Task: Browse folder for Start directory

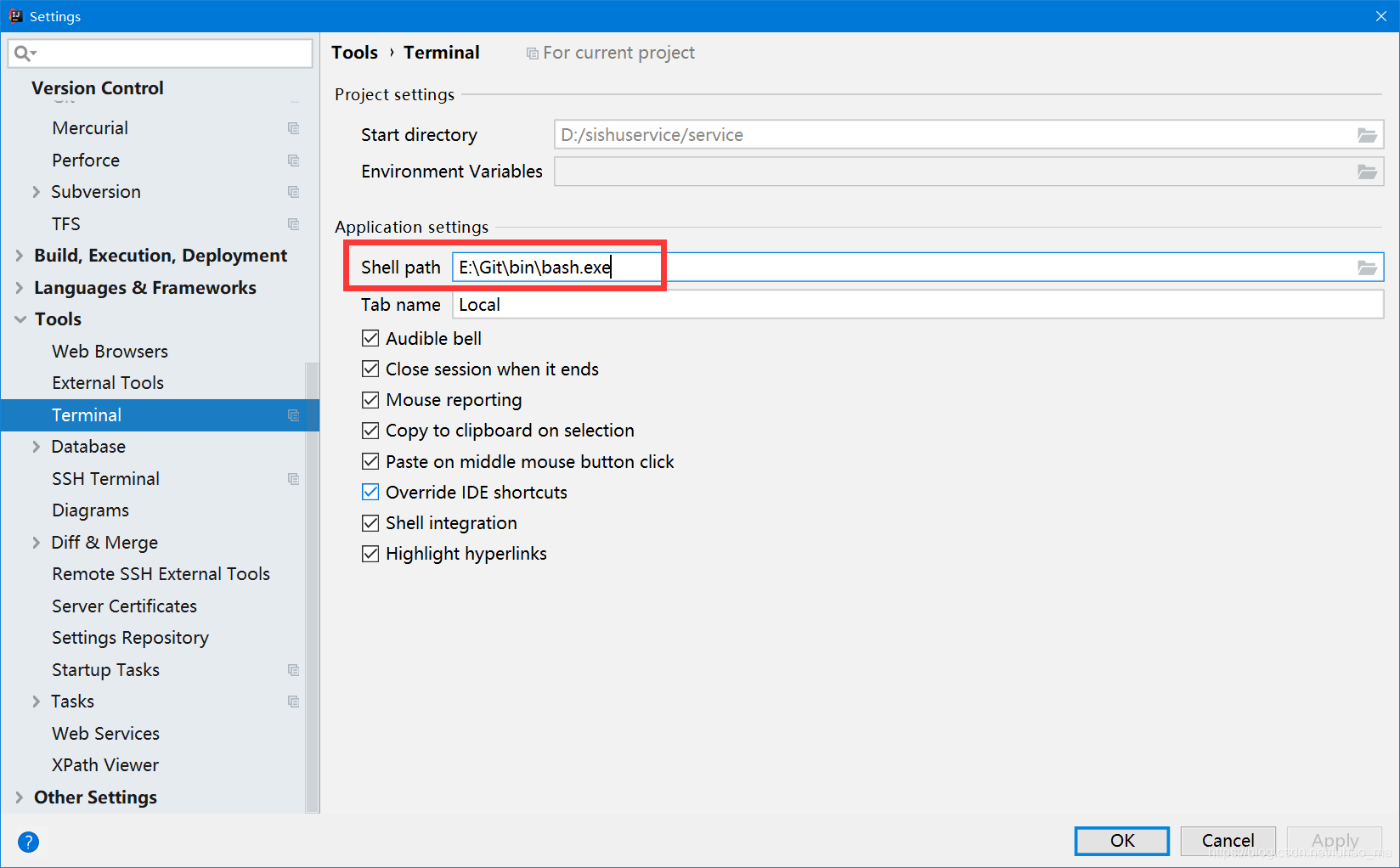Action: pyautogui.click(x=1366, y=135)
